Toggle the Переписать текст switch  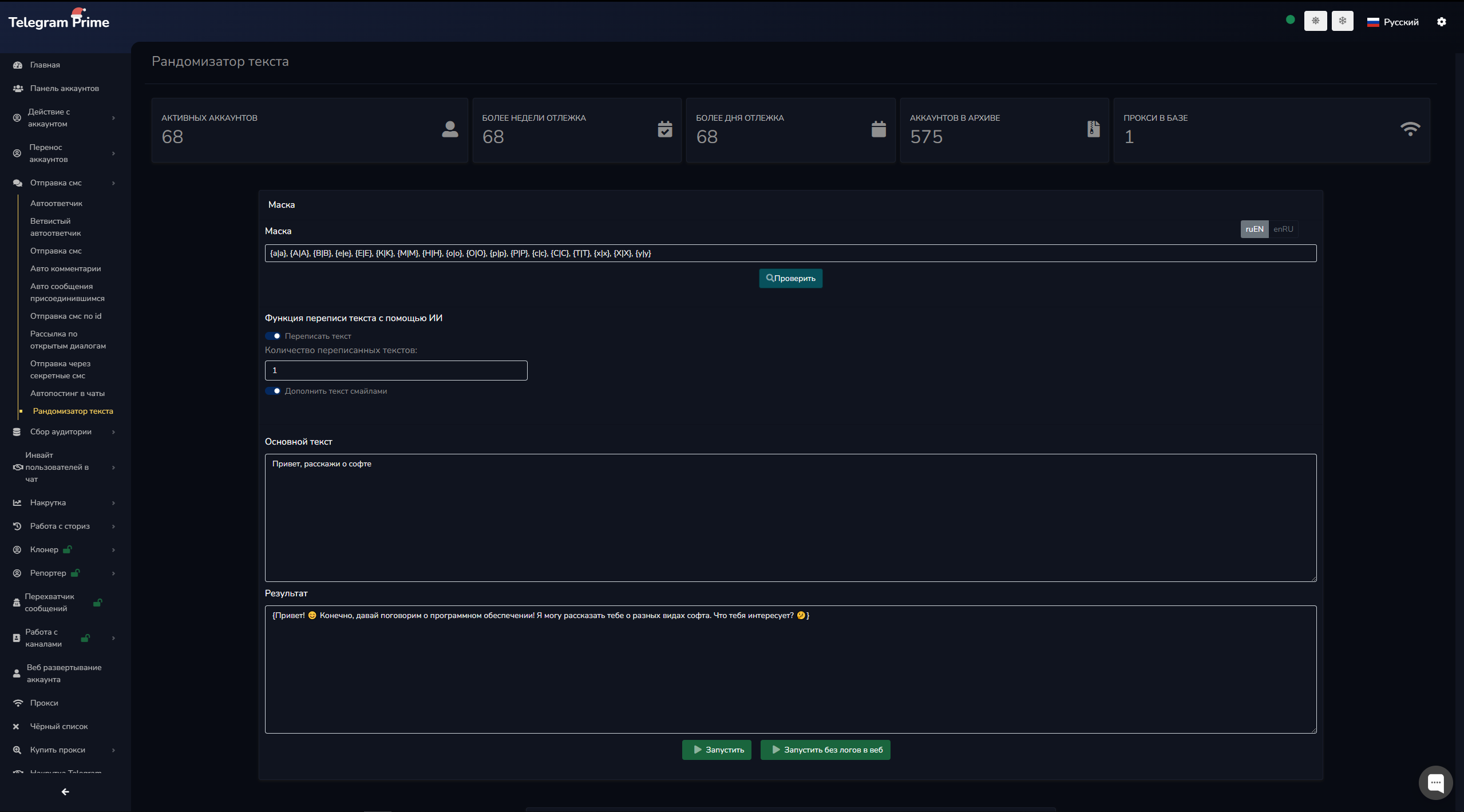(273, 336)
